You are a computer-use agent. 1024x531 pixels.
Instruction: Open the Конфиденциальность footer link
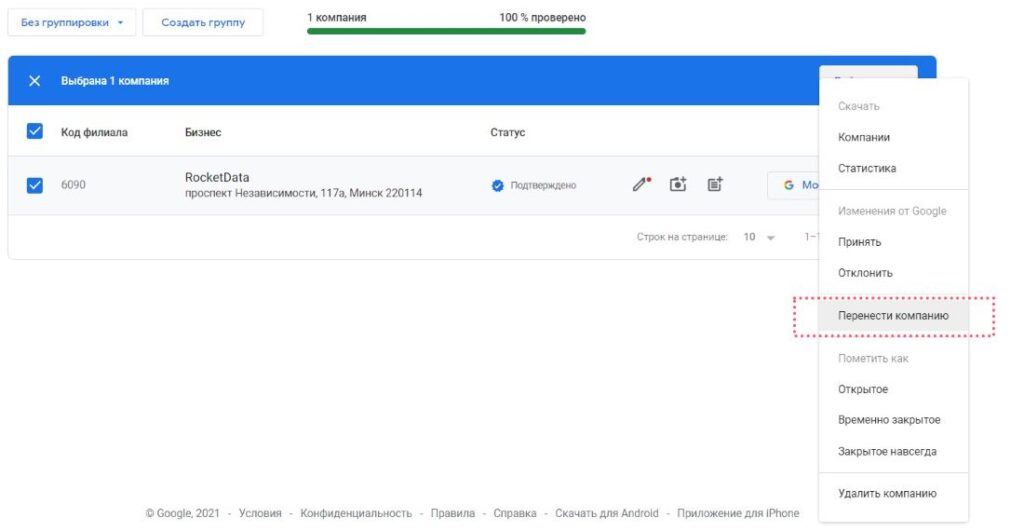(356, 513)
